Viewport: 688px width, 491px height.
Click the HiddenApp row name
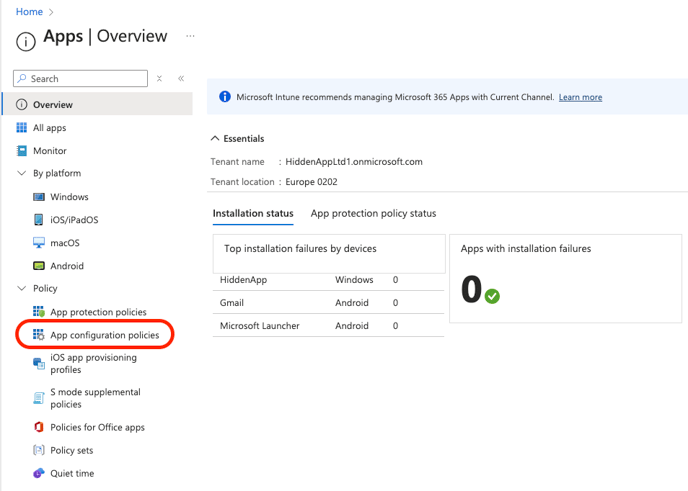point(243,280)
